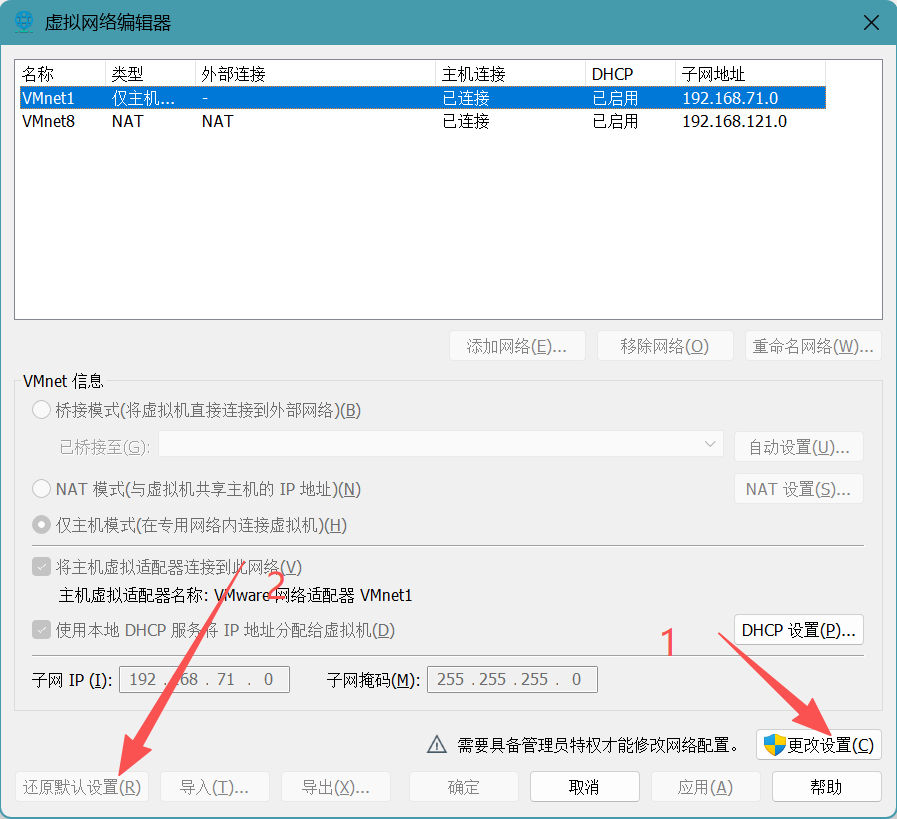This screenshot has width=897, height=819.
Task: Toggle 将主机虚拟适配器连接到此网络 checkbox
Action: (41, 567)
